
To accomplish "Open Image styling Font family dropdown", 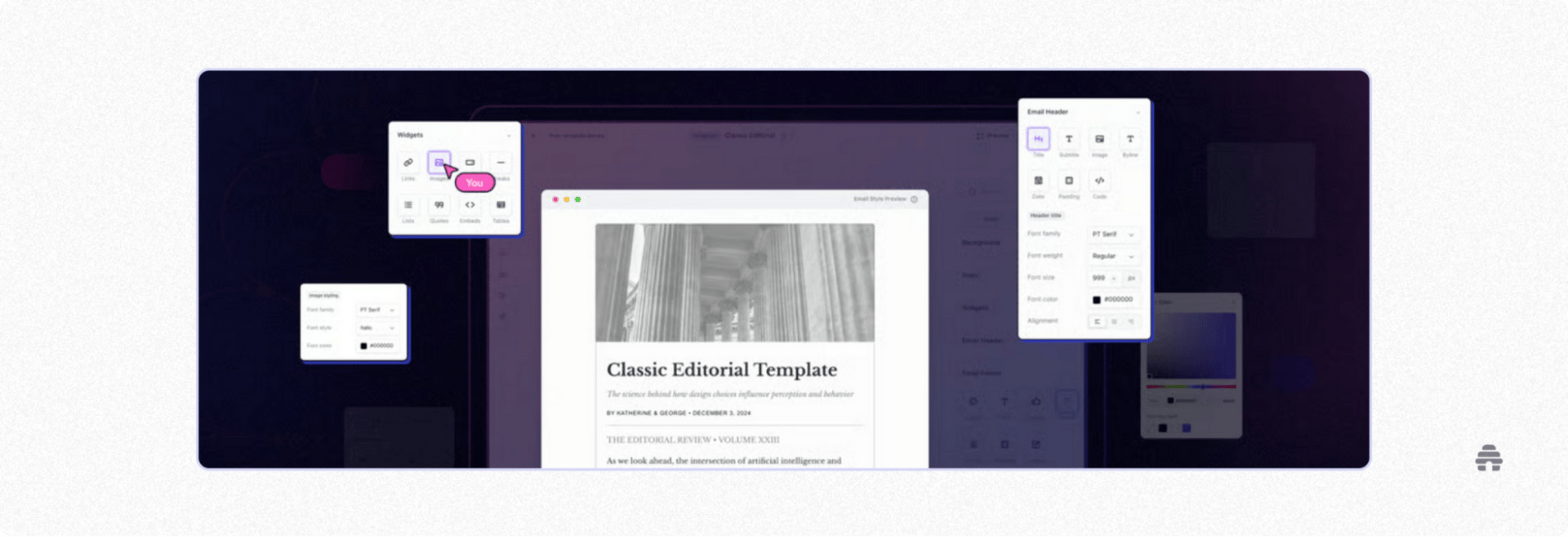I will pos(376,311).
